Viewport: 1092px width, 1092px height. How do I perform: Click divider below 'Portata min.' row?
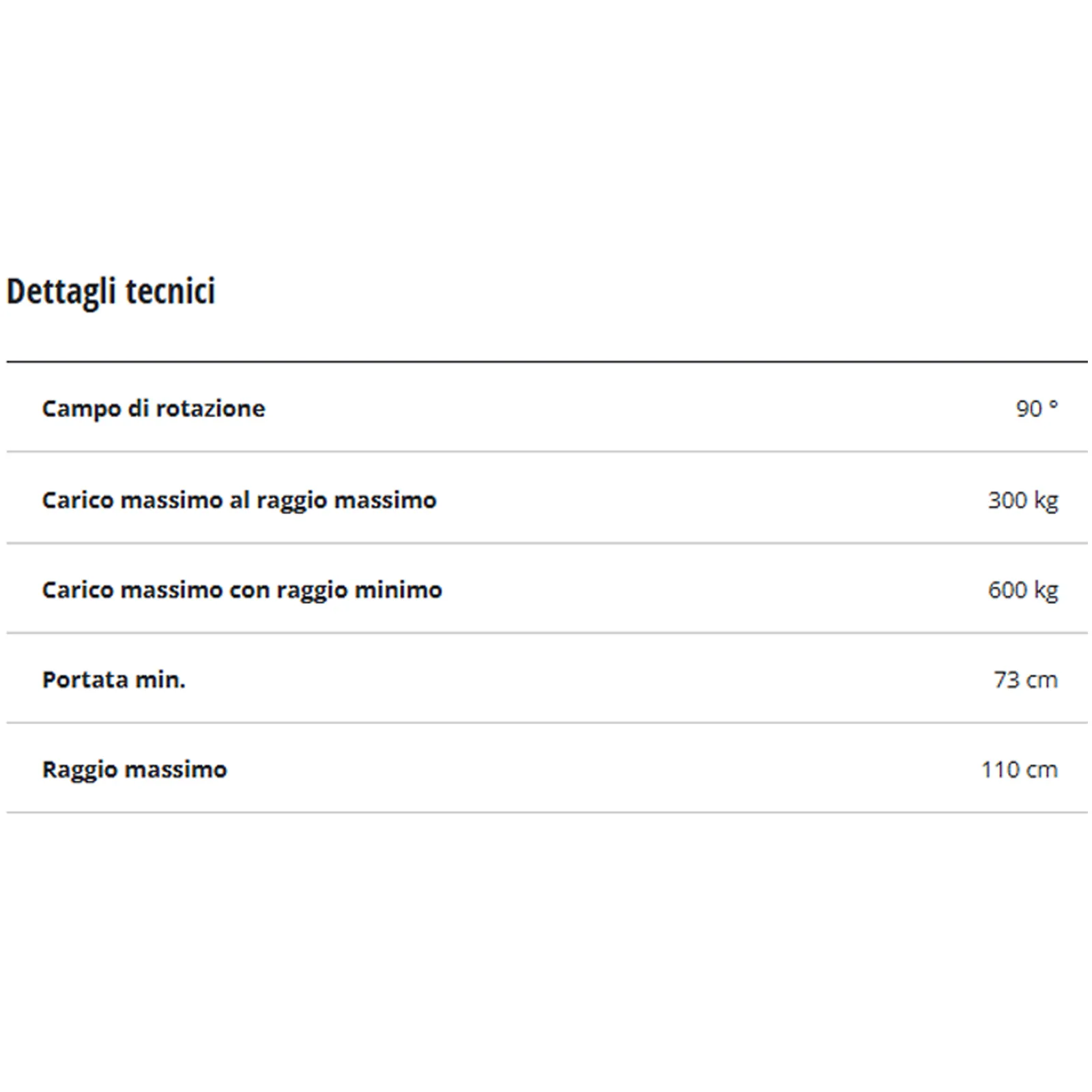[x=546, y=723]
